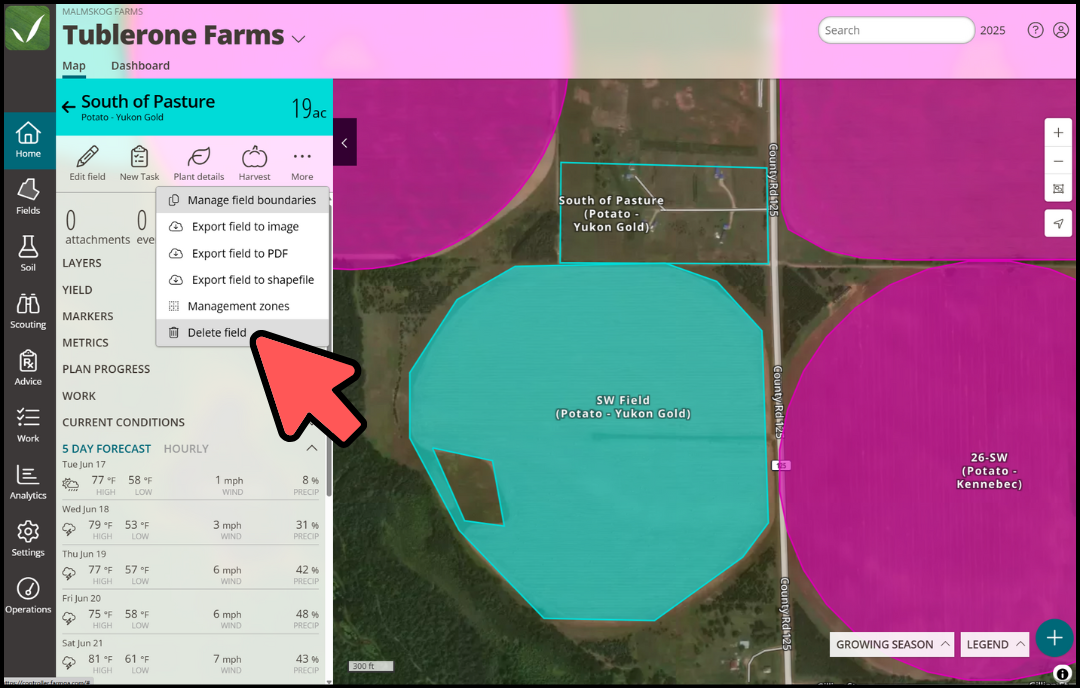1080x688 pixels.
Task: Choose Export field to shapefile
Action: point(242,280)
